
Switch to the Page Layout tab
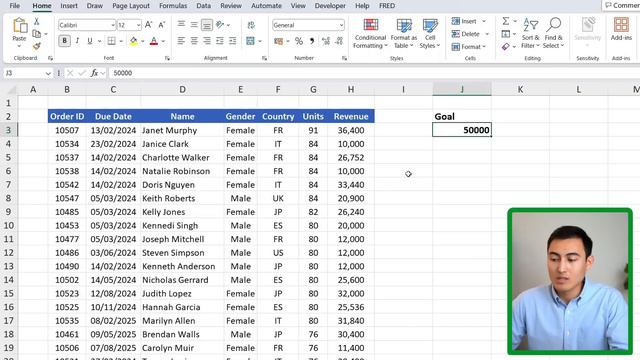(x=131, y=6)
